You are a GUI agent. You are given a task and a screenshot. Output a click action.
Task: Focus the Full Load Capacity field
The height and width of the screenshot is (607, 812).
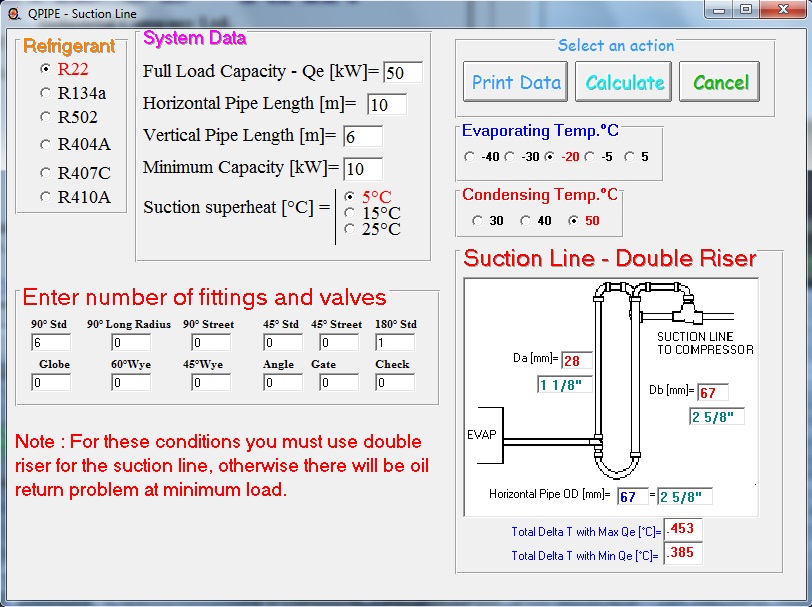pyautogui.click(x=403, y=73)
